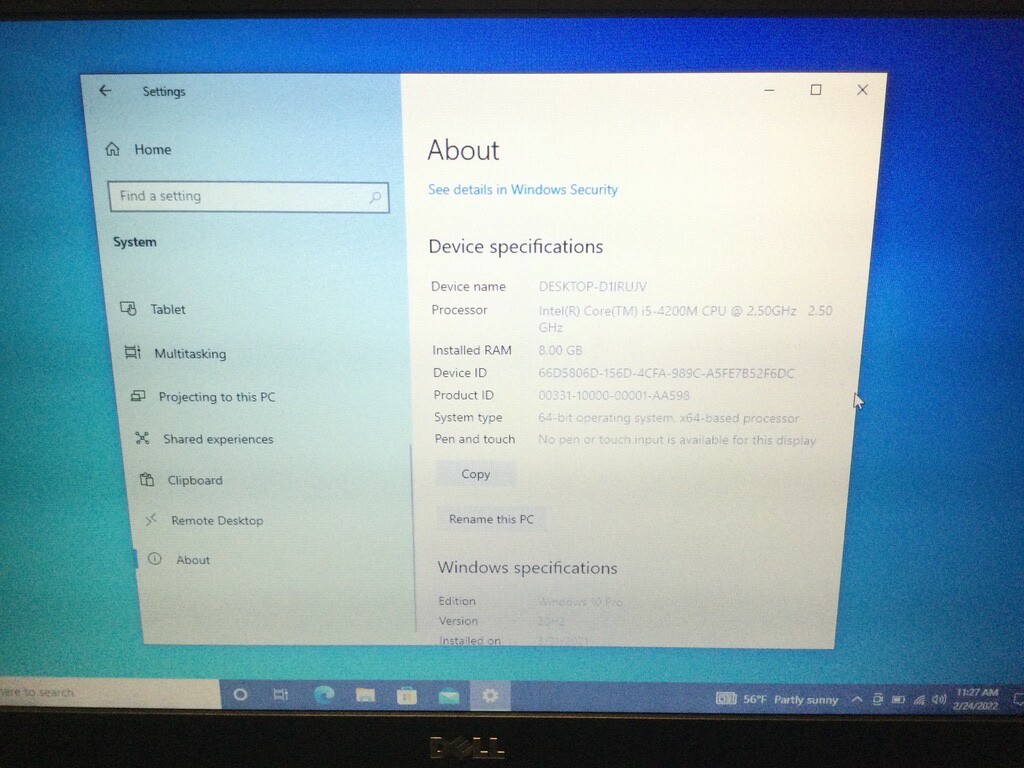1024x768 pixels.
Task: Click the Windows specifications heading
Action: pos(527,568)
